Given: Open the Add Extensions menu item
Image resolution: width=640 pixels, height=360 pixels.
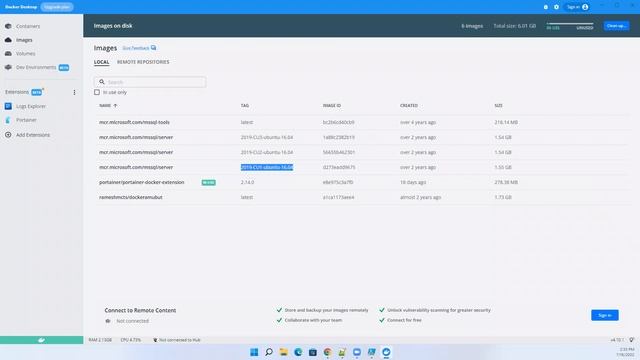Looking at the screenshot, I should point(33,135).
